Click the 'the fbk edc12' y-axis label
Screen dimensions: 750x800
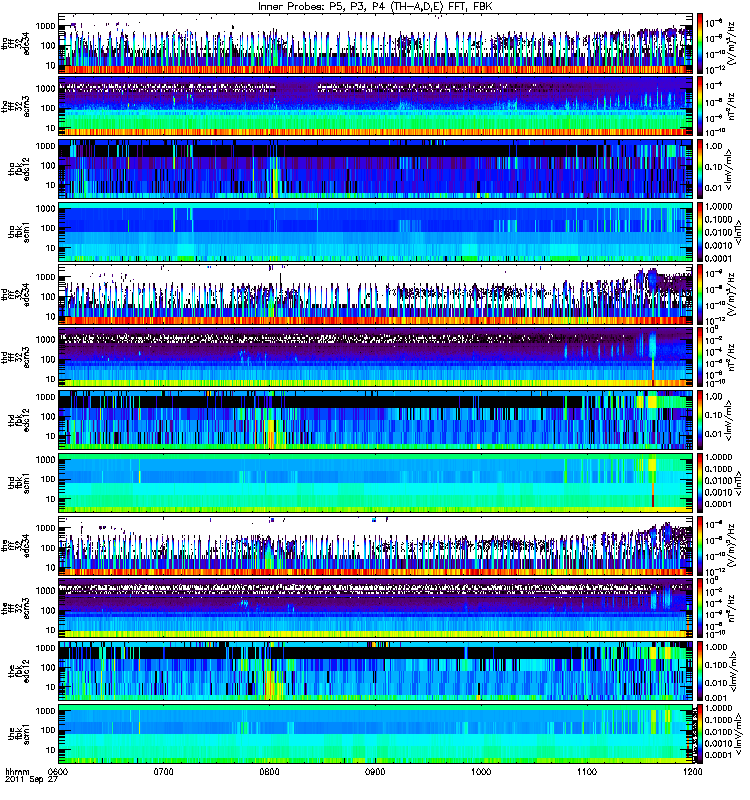click(19, 671)
